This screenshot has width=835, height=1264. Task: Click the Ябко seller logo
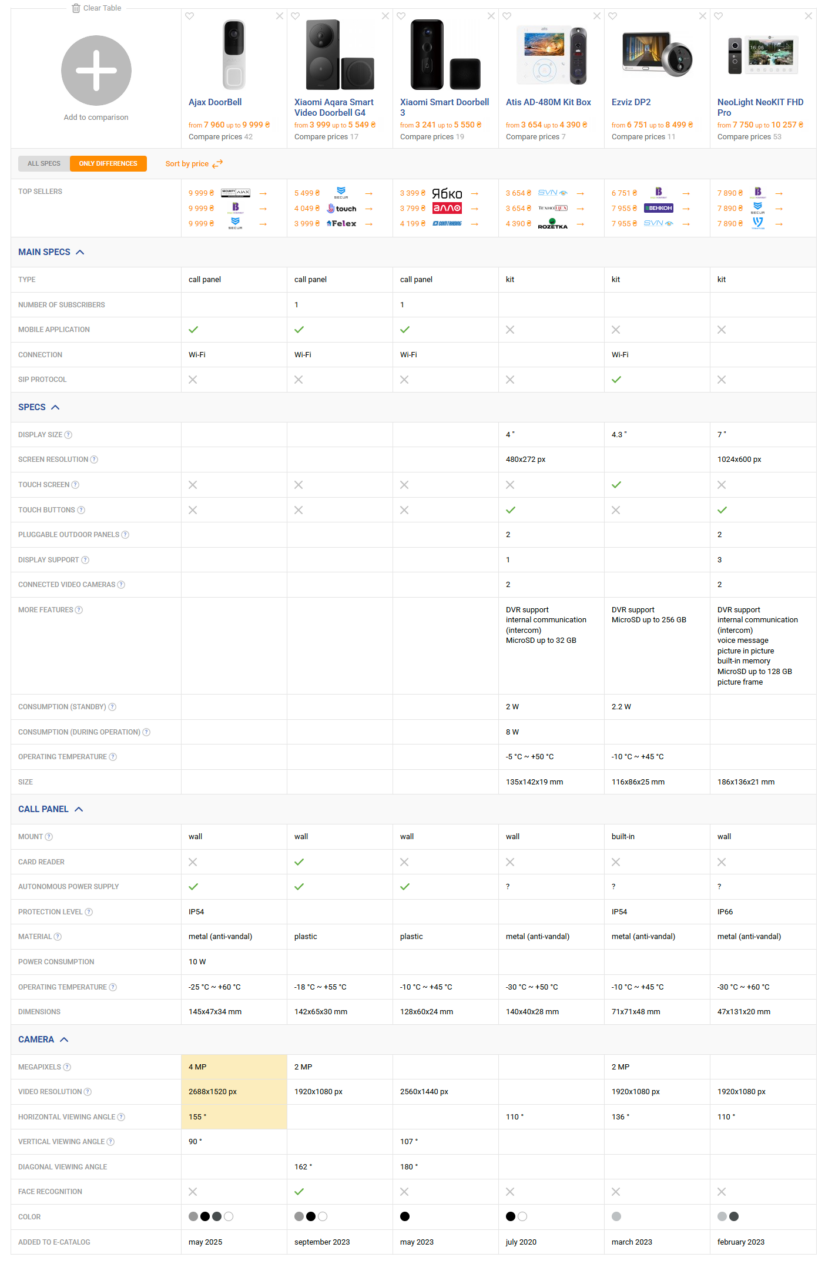(x=447, y=192)
